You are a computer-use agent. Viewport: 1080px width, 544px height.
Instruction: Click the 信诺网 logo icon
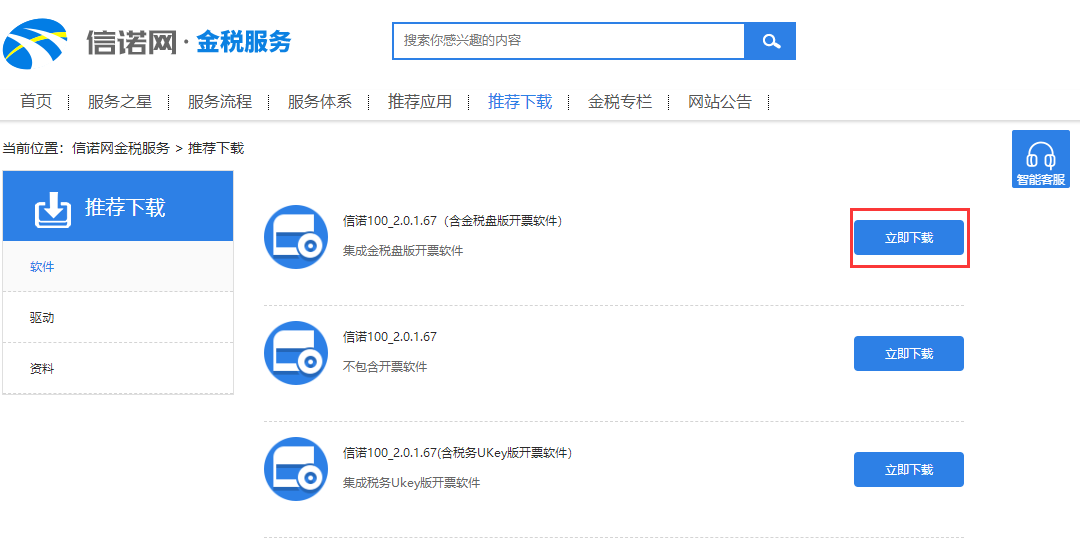pos(34,43)
